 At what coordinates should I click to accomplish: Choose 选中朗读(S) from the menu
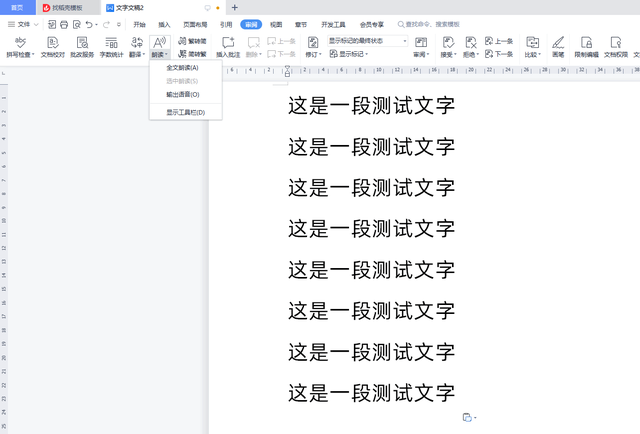[x=186, y=81]
